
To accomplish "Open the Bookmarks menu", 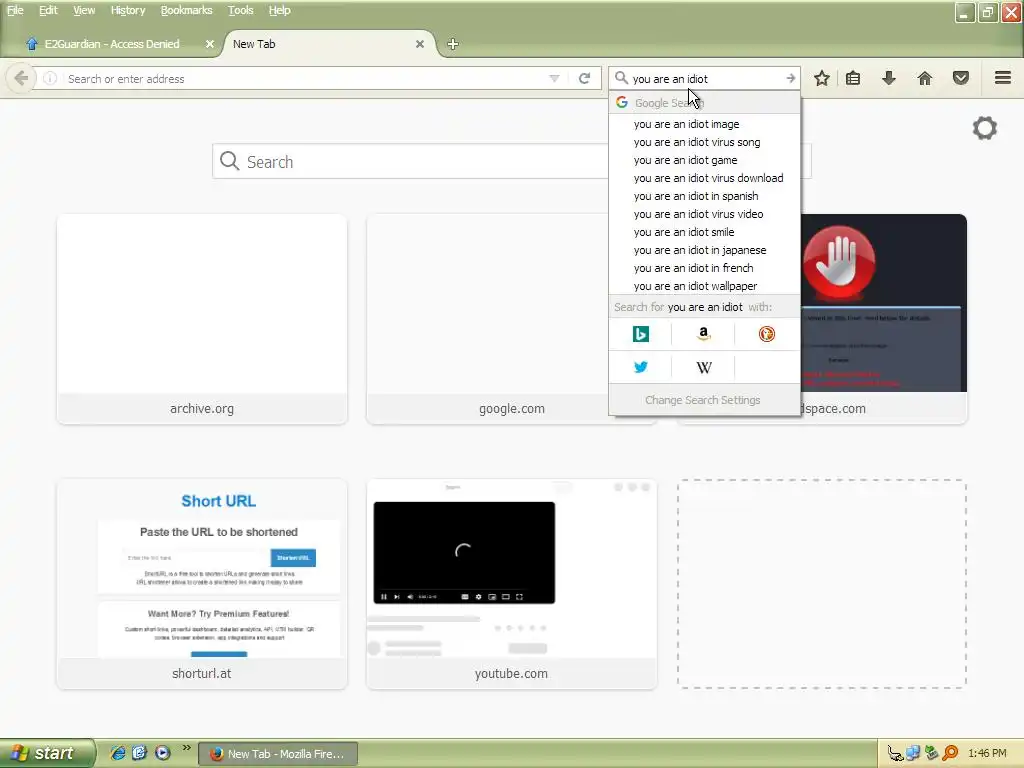I will pos(186,10).
